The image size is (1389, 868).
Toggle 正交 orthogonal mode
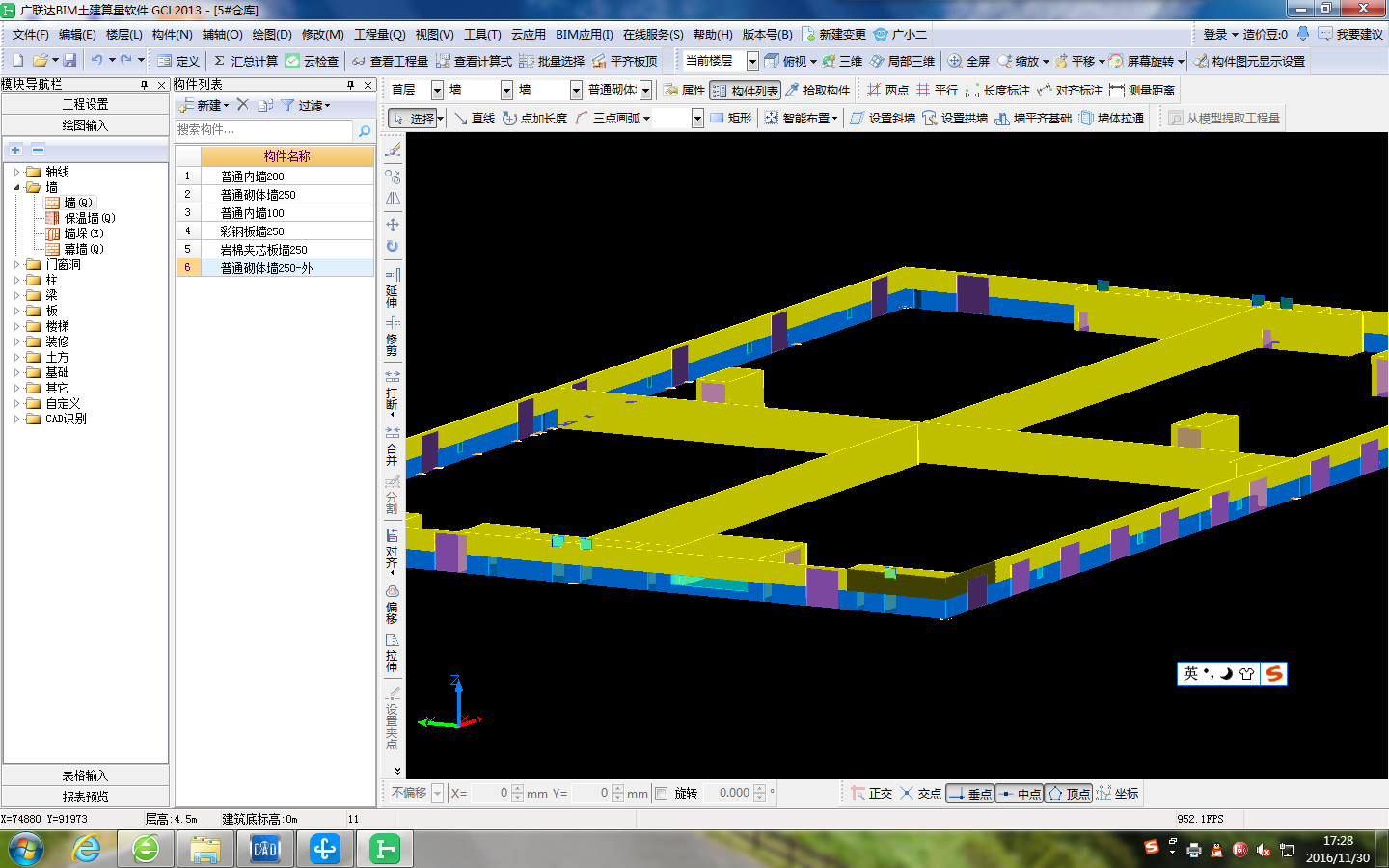[x=871, y=793]
